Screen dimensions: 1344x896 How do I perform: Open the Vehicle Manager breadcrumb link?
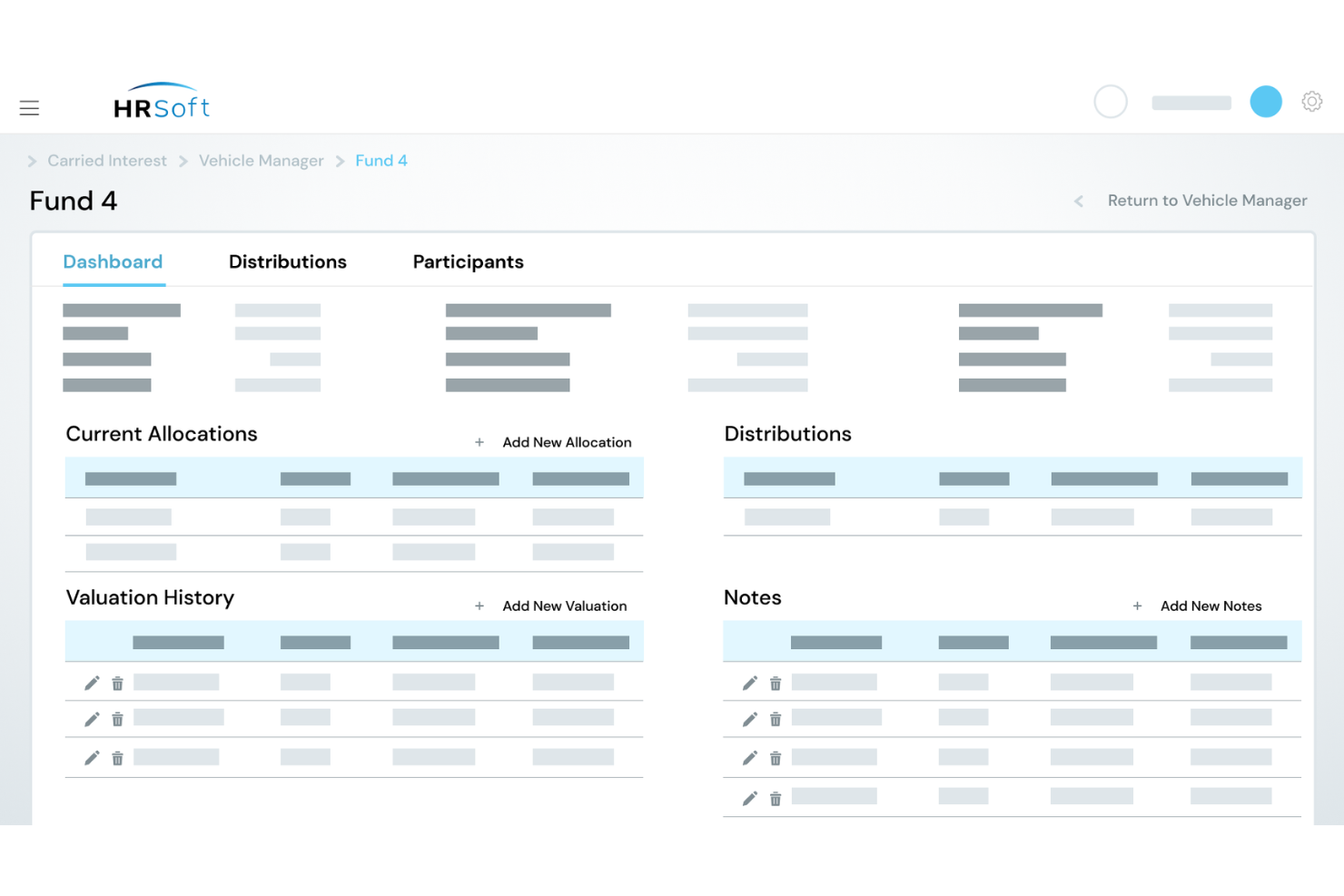click(x=261, y=160)
